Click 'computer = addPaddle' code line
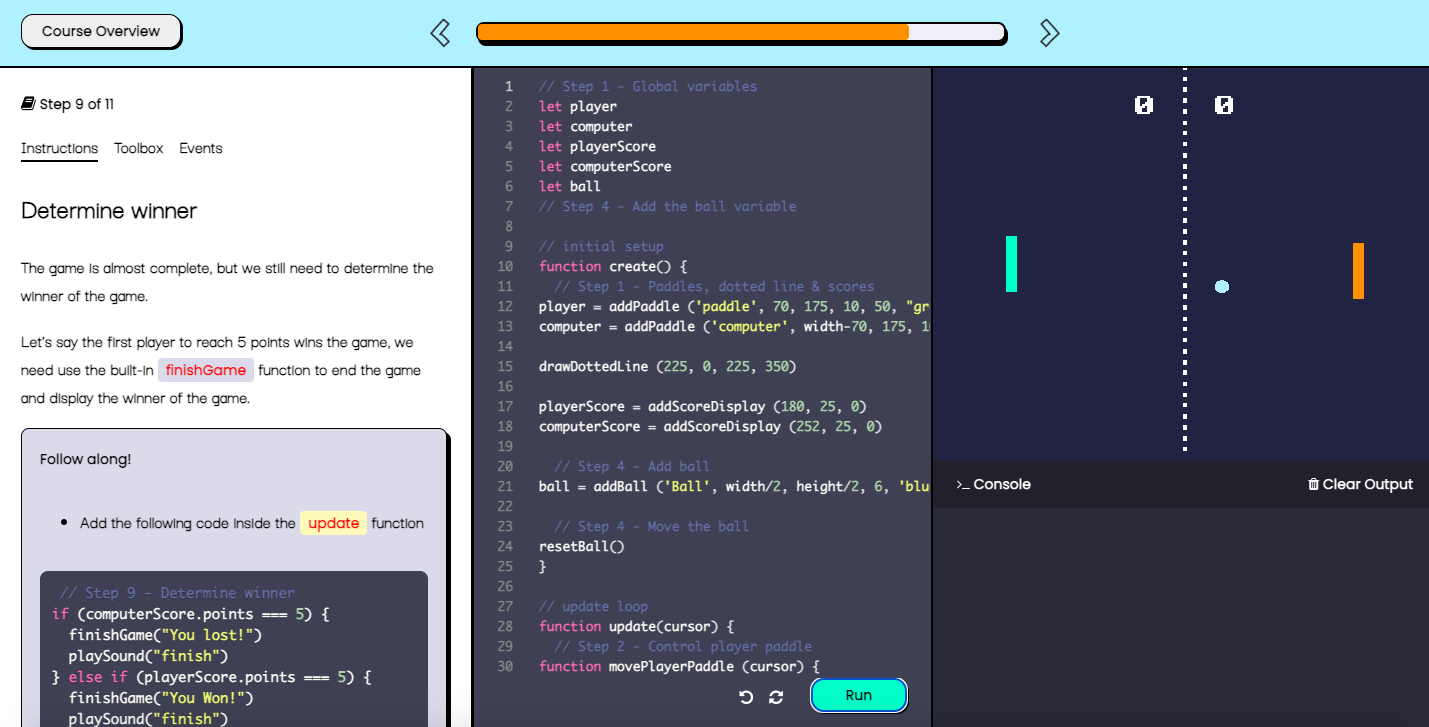This screenshot has height=727, width=1429. click(735, 326)
